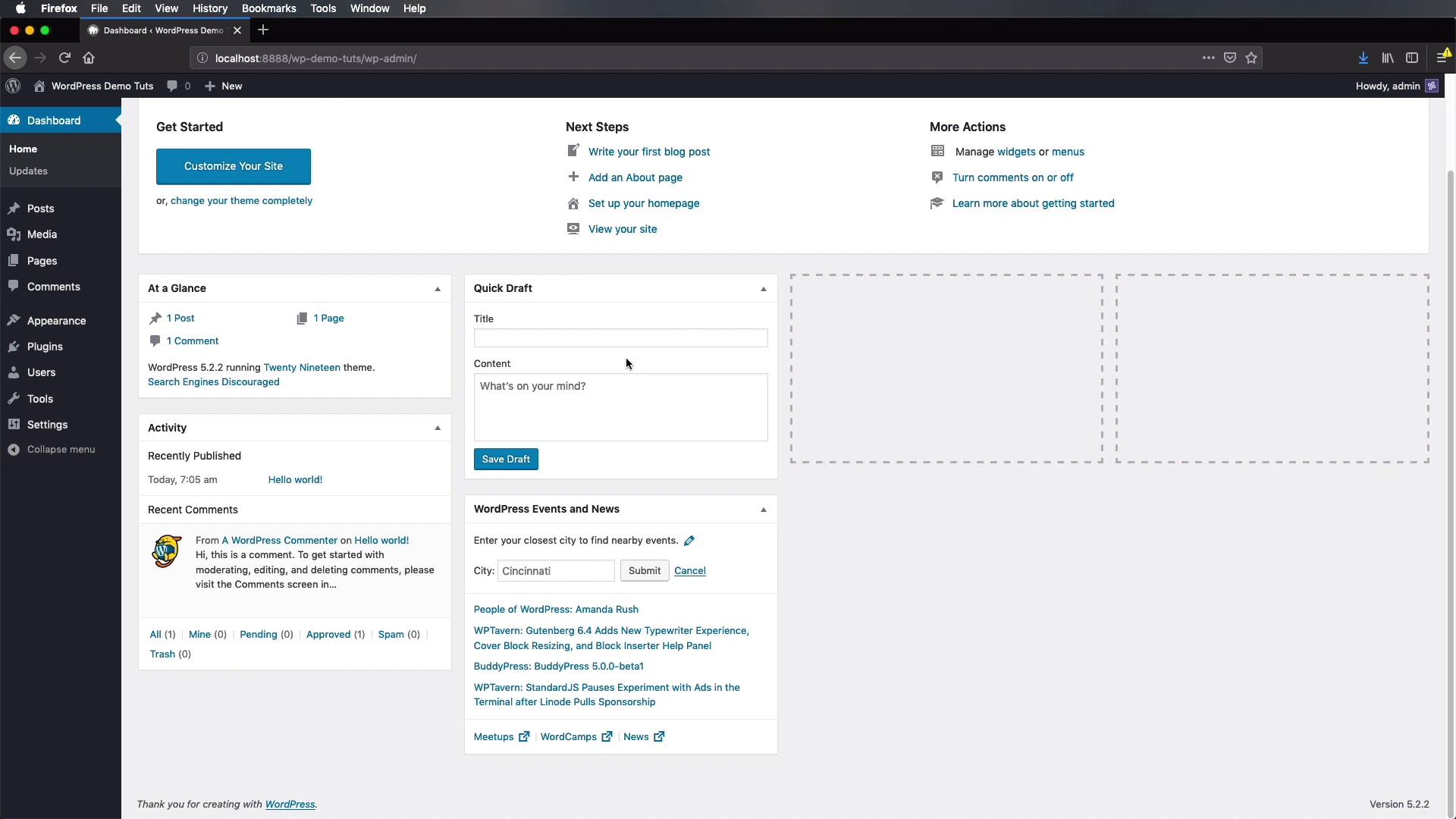This screenshot has height=819, width=1456.
Task: Click the Customize Your Site button
Action: (x=233, y=166)
